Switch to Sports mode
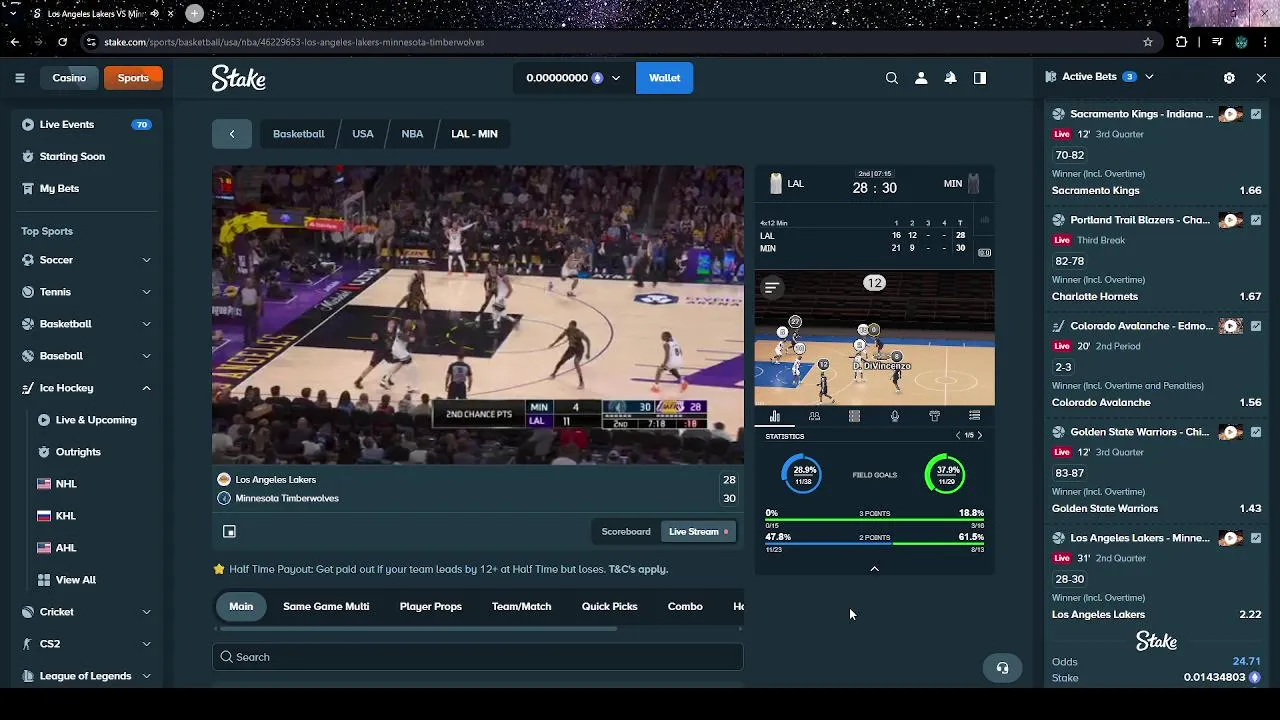Viewport: 1280px width, 720px height. point(133,78)
